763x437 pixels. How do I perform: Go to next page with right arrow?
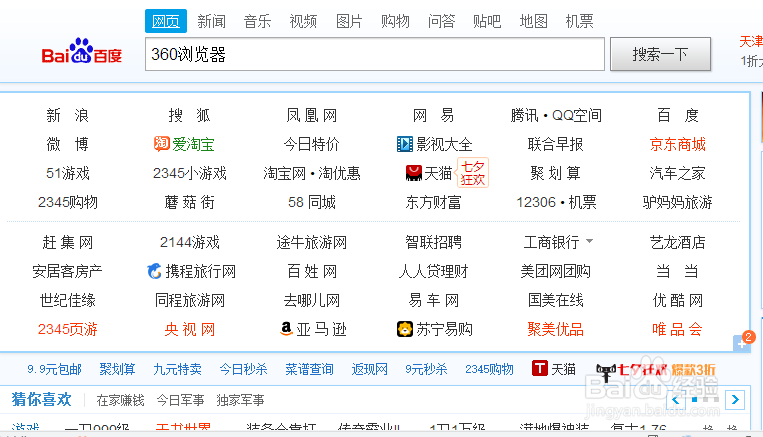tap(735, 400)
